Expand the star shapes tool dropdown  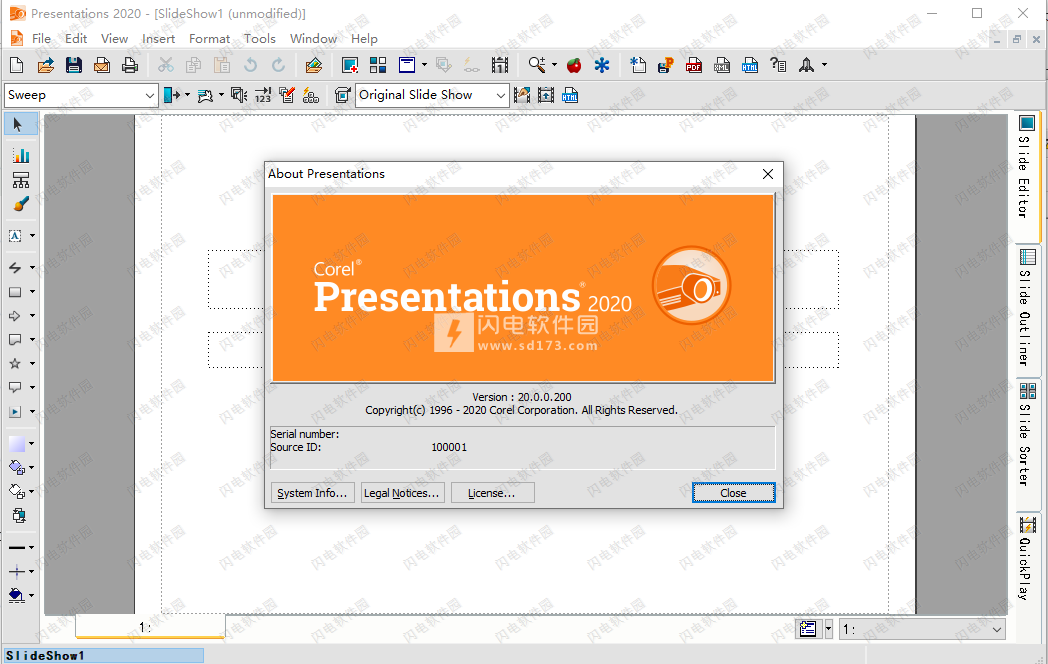click(32, 363)
